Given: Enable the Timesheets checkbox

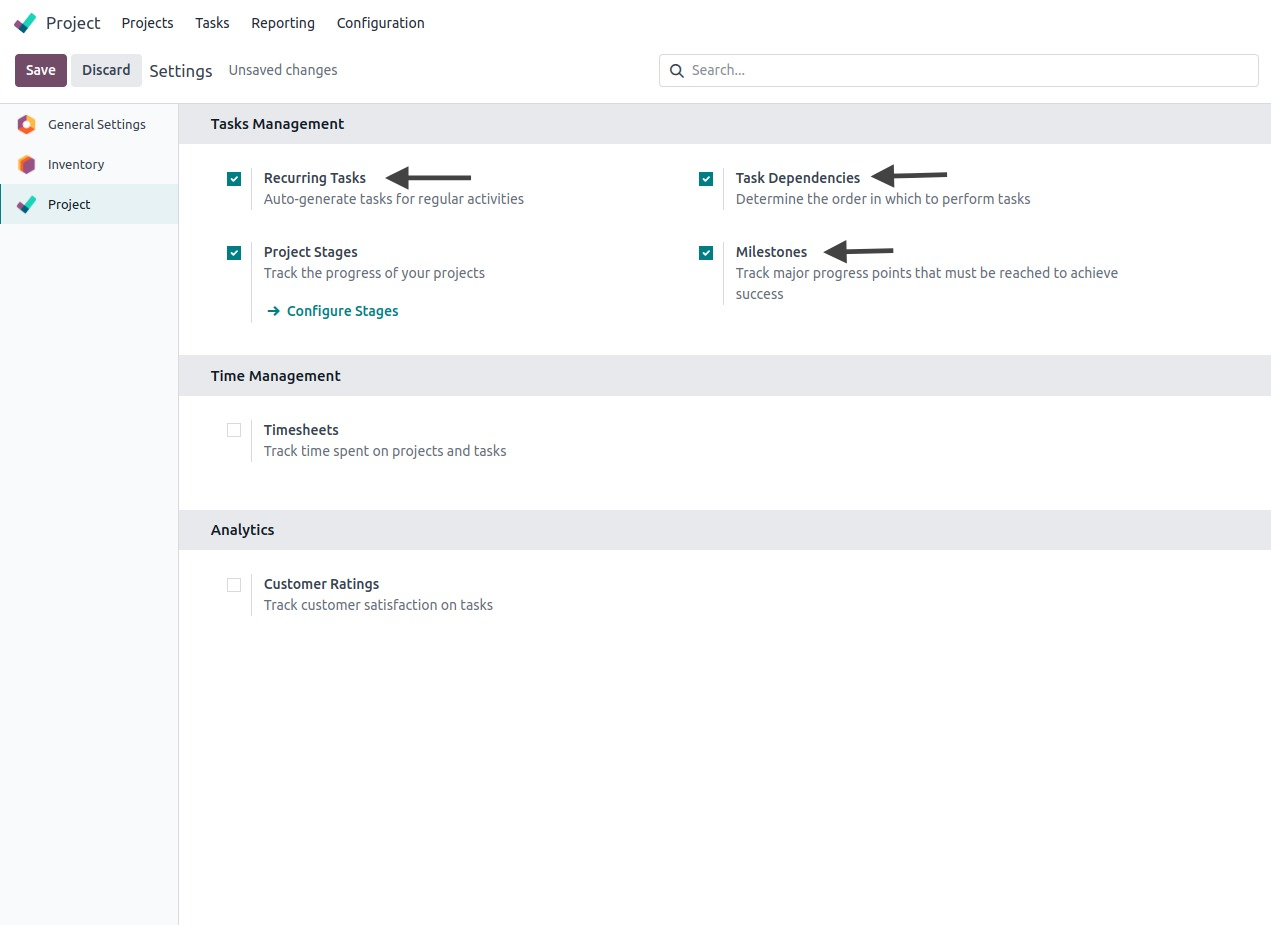Looking at the screenshot, I should (x=234, y=430).
